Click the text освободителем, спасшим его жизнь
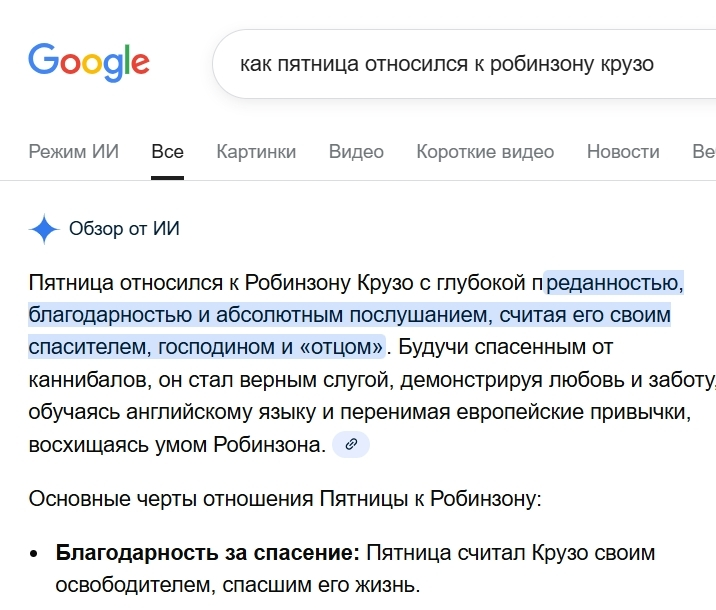Viewport: 716px width, 610px height. 237,585
